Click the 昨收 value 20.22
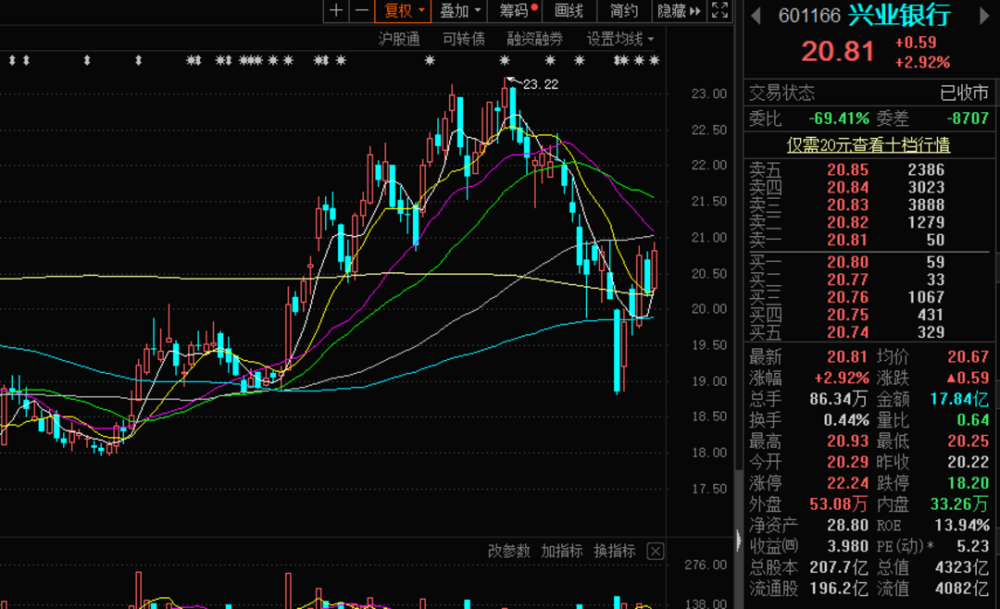Image resolution: width=1000 pixels, height=609 pixels. (968, 462)
